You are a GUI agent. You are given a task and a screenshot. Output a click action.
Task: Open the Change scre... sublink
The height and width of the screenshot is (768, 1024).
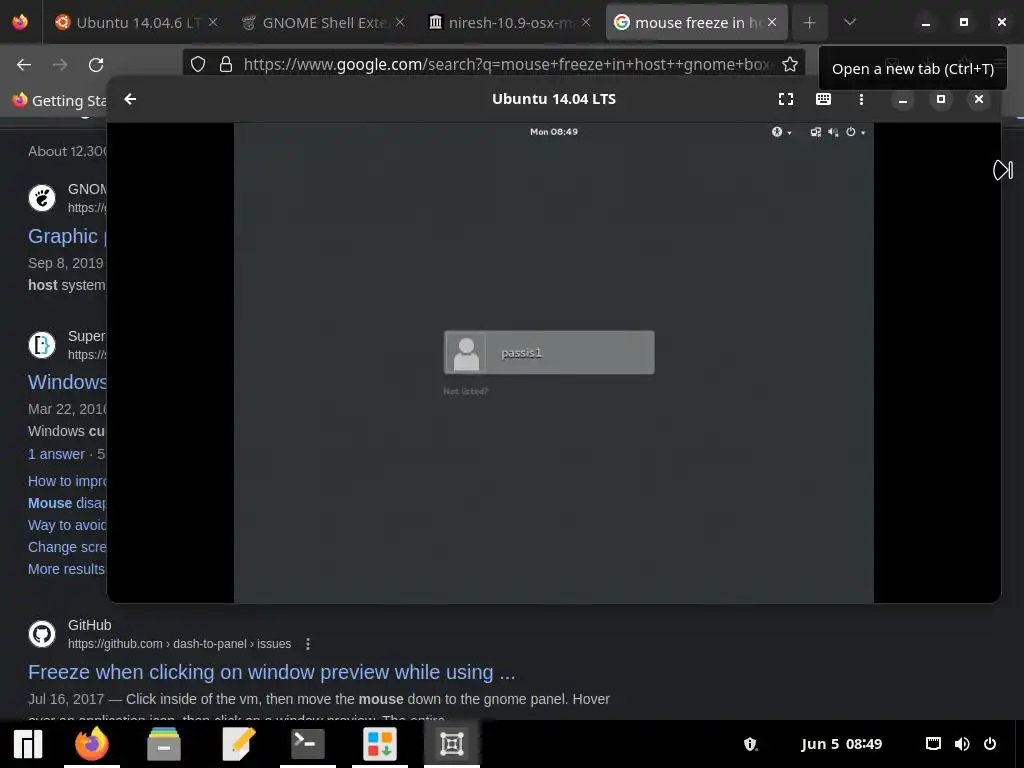pos(67,547)
